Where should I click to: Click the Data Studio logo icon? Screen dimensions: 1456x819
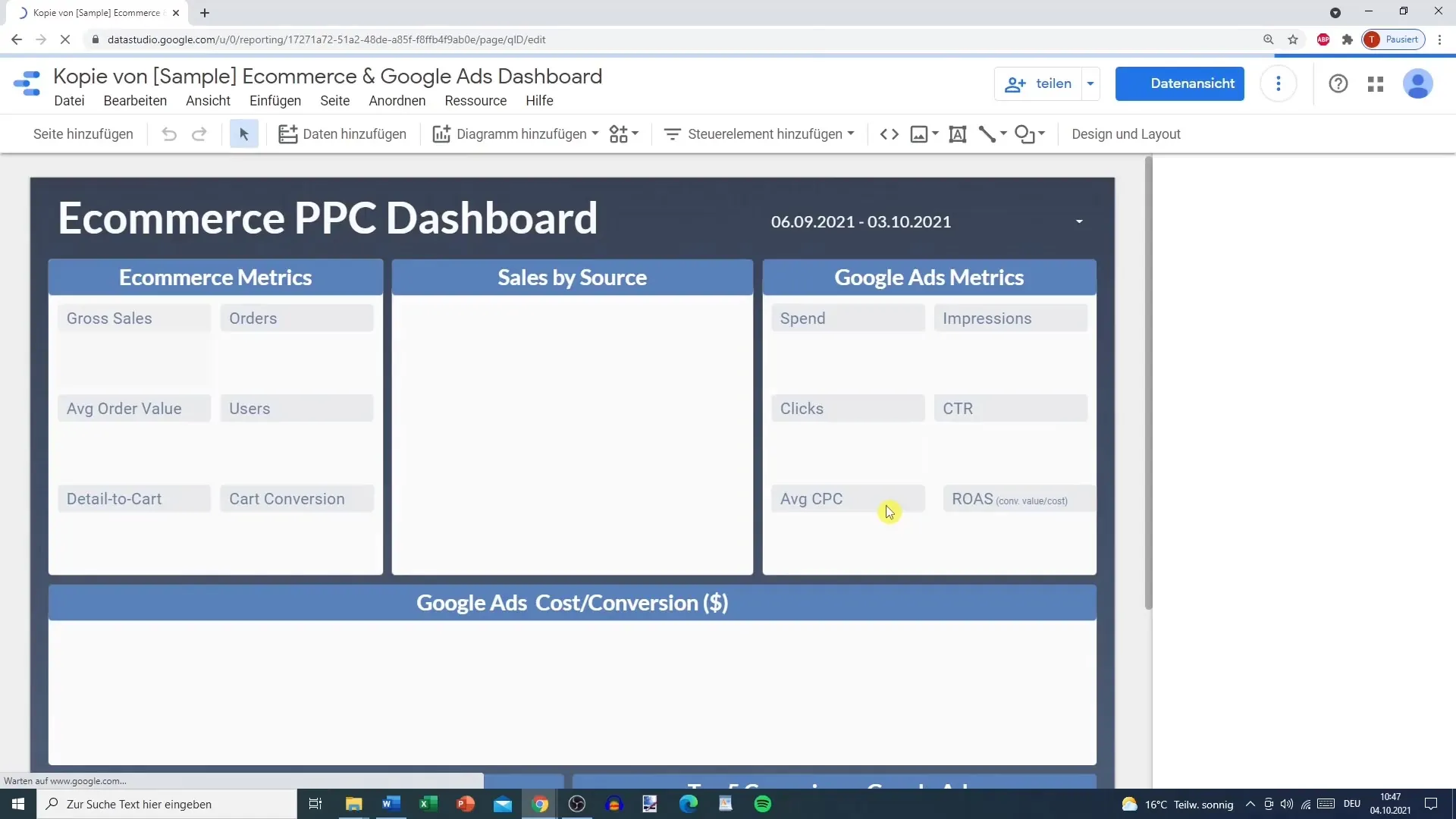point(27,83)
